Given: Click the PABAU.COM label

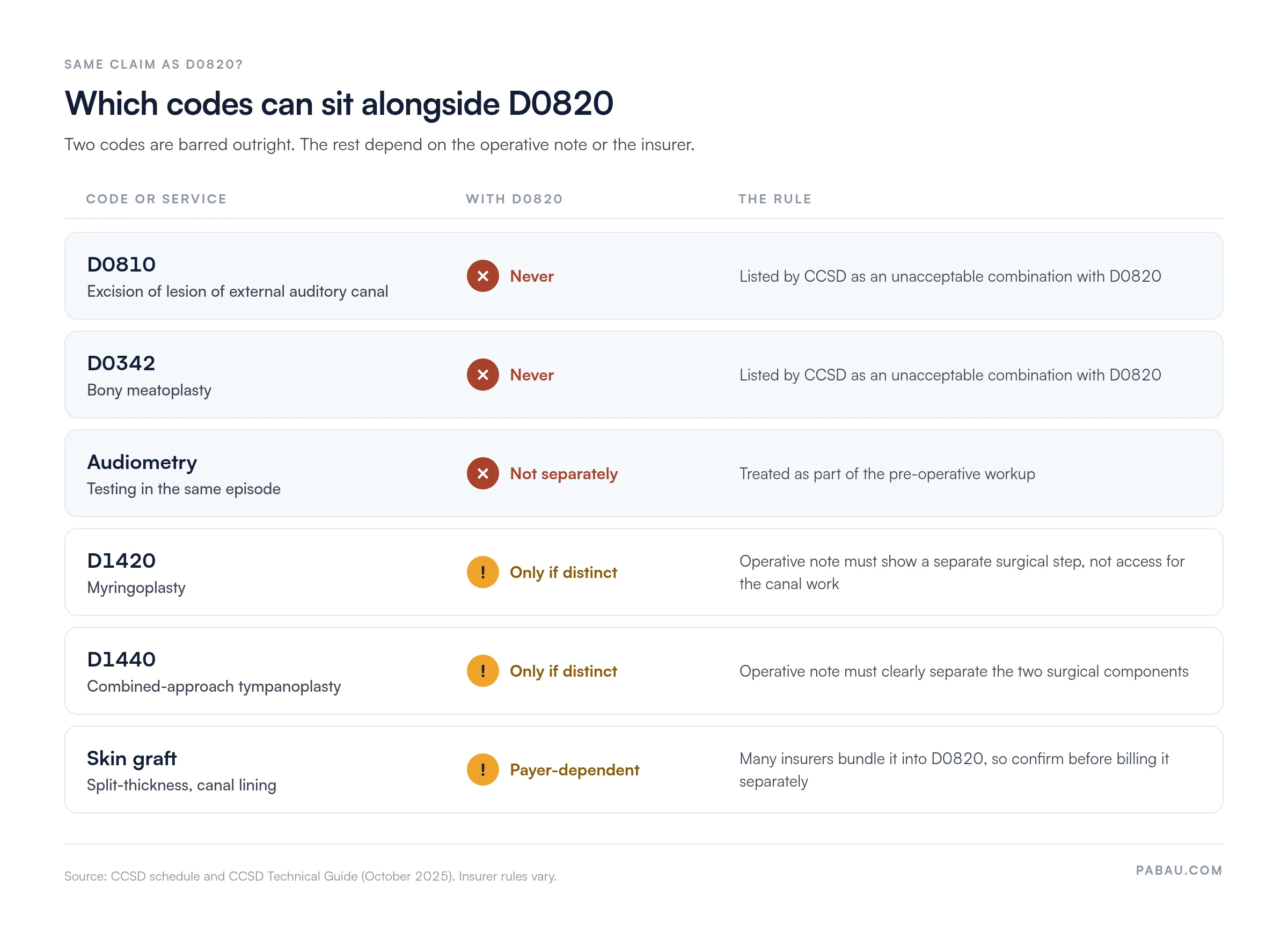Looking at the screenshot, I should 1179,870.
